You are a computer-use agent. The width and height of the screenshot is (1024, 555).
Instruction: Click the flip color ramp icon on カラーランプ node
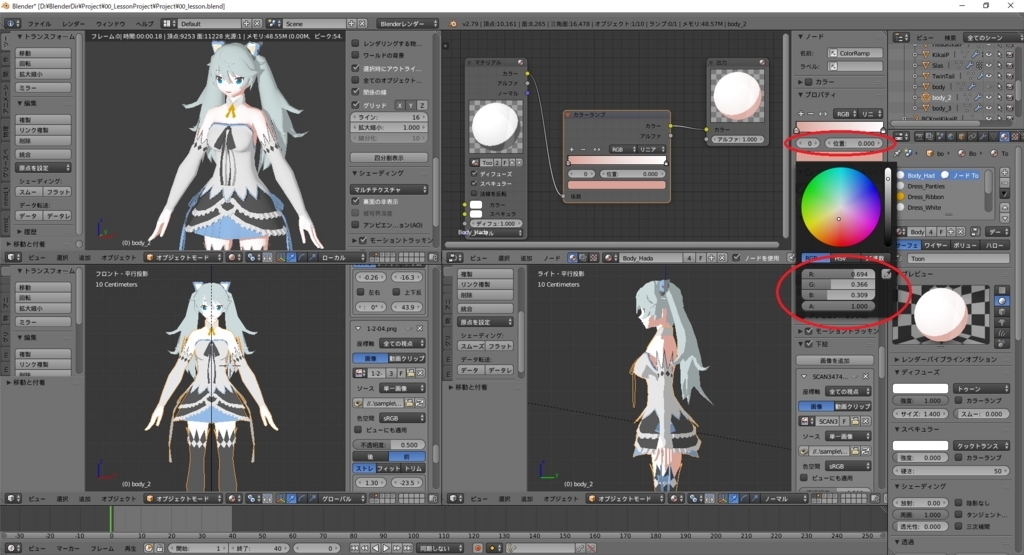point(596,150)
